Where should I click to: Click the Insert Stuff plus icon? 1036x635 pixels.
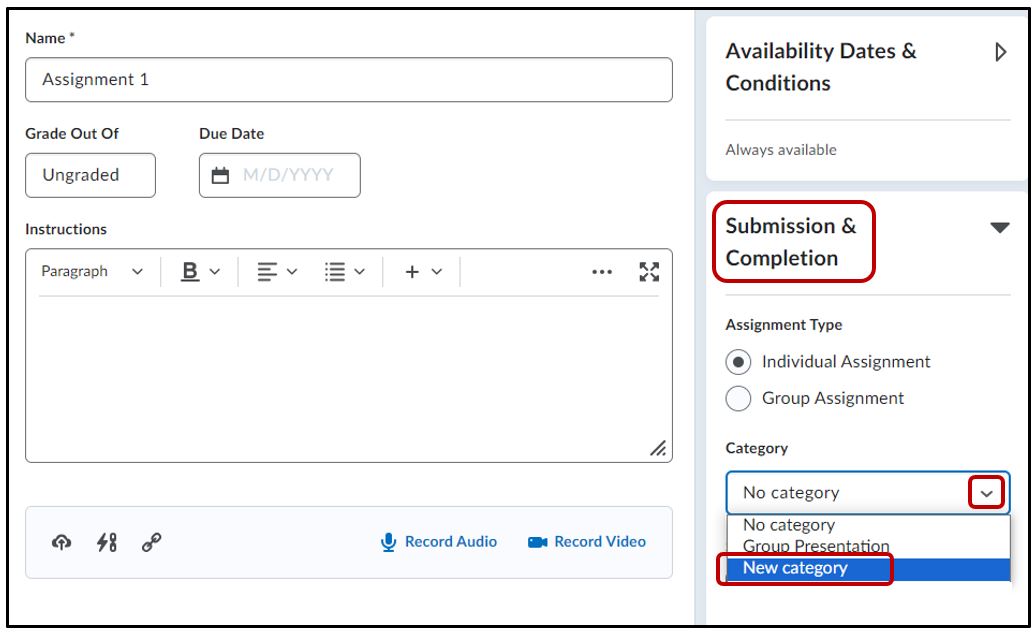coord(422,272)
